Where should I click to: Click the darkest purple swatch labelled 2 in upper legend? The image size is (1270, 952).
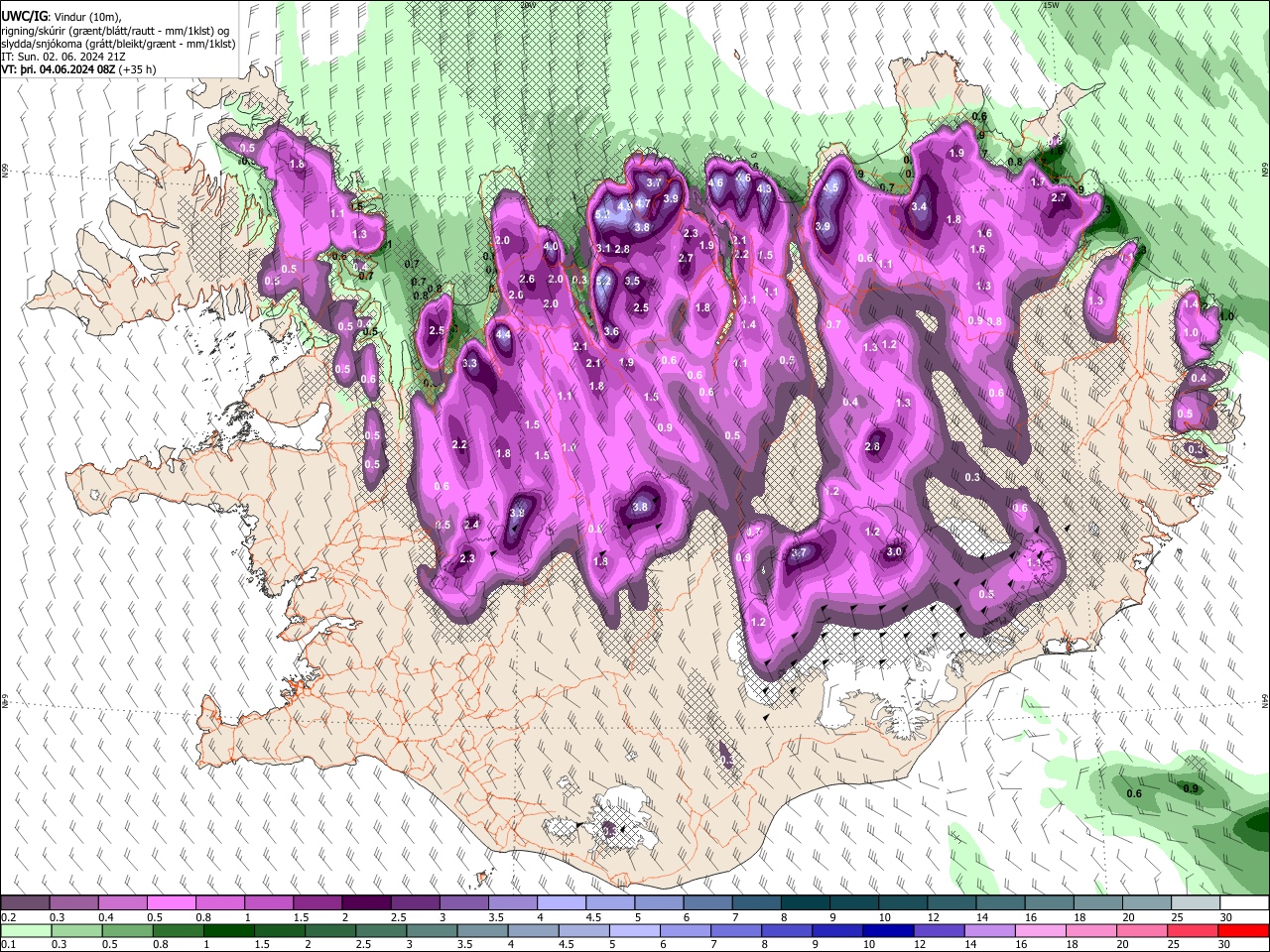pyautogui.click(x=366, y=903)
